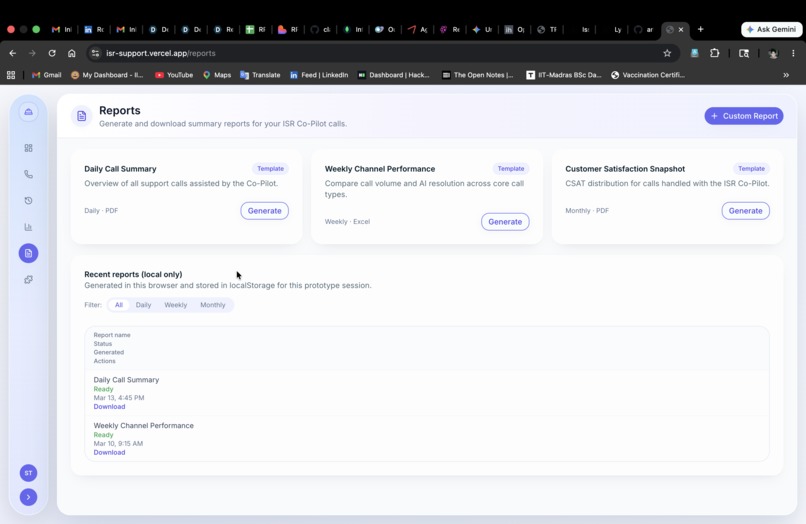Open the Vaccination Certifi... bookmark

648,75
